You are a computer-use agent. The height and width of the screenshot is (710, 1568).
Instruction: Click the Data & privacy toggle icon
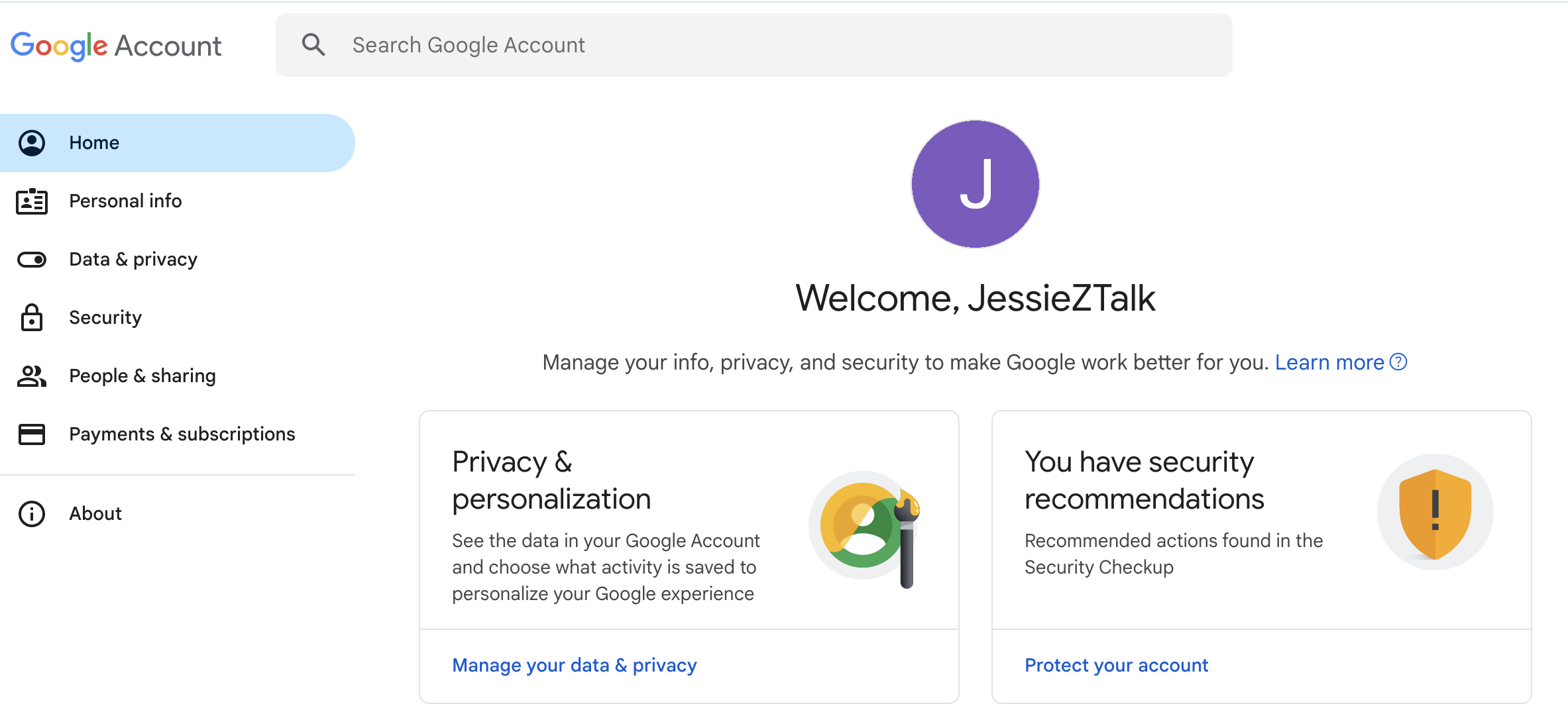coord(32,260)
